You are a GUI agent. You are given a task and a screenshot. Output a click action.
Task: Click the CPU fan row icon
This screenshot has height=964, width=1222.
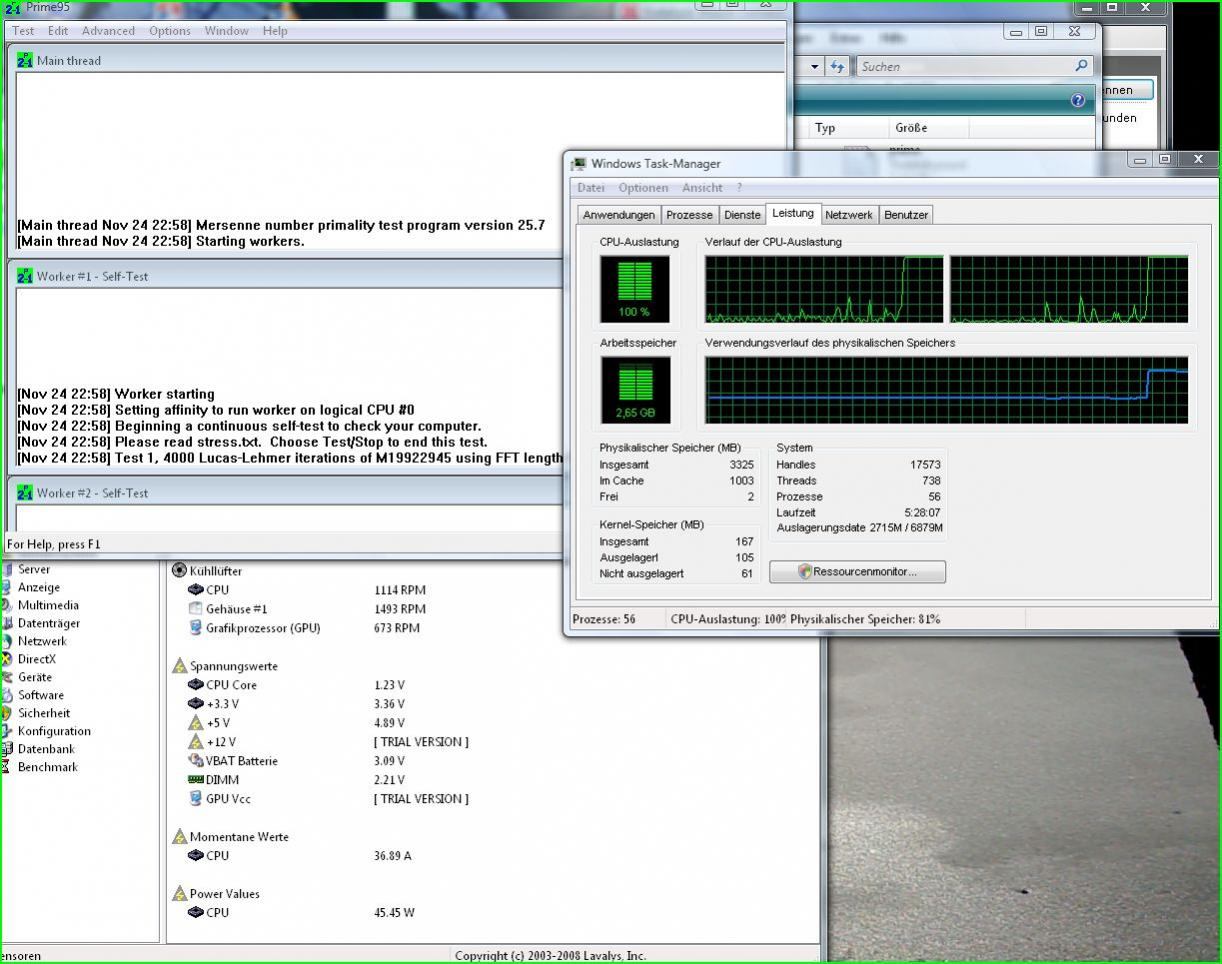196,589
